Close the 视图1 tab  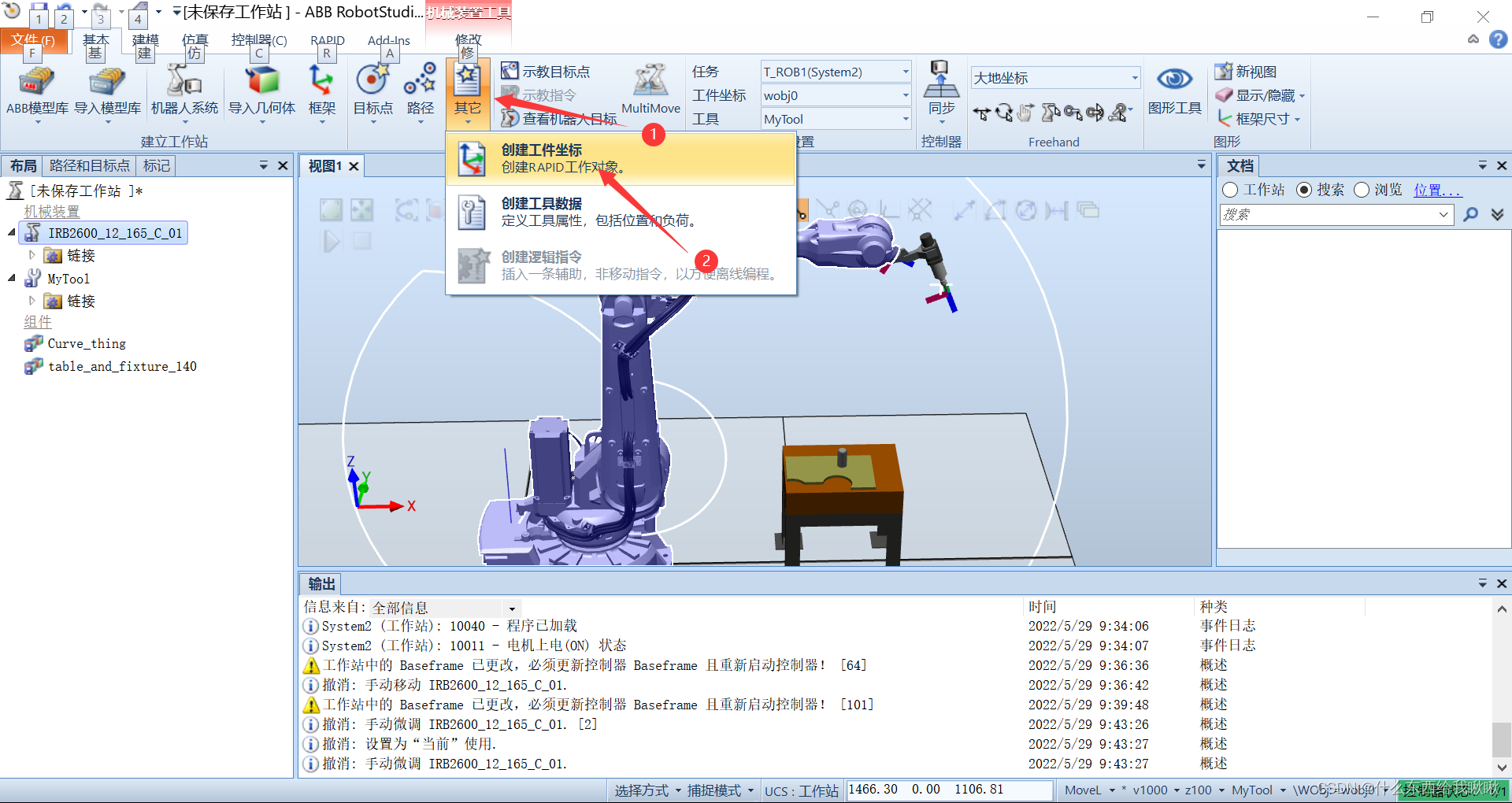[354, 166]
